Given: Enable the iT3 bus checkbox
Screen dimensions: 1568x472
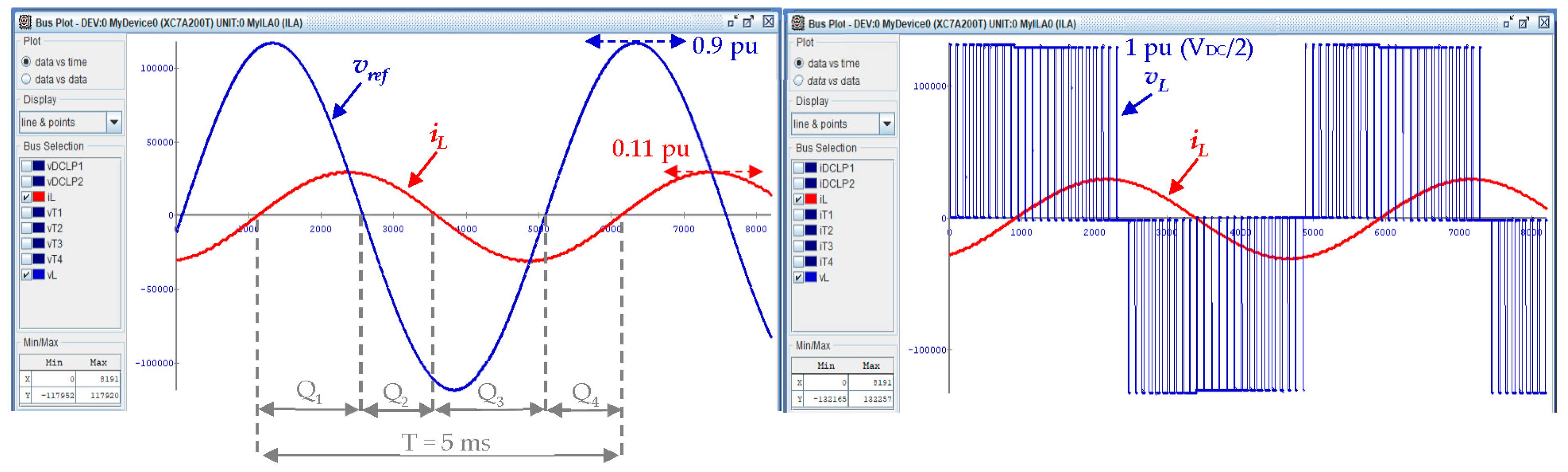Looking at the screenshot, I should coord(799,246).
